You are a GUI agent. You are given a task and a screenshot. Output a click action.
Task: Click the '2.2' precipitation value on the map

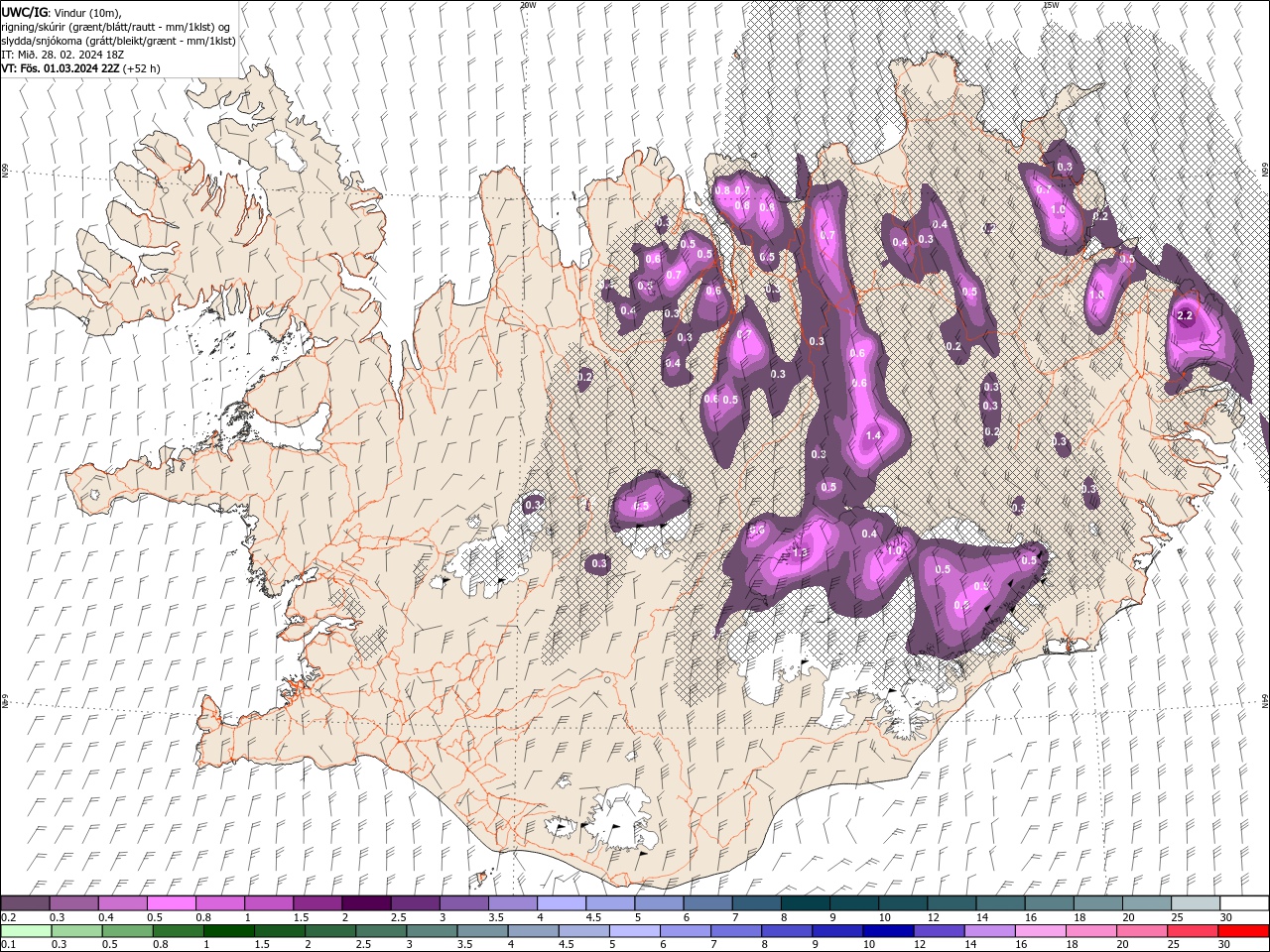coord(1184,315)
